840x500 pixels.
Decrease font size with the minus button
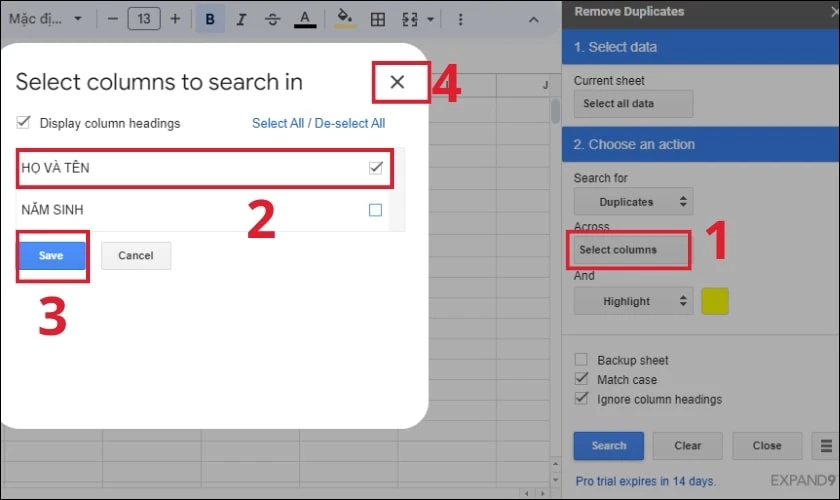coord(112,19)
